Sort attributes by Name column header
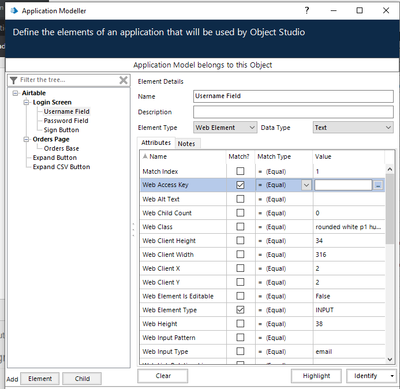The width and height of the screenshot is (400, 389). click(x=183, y=156)
